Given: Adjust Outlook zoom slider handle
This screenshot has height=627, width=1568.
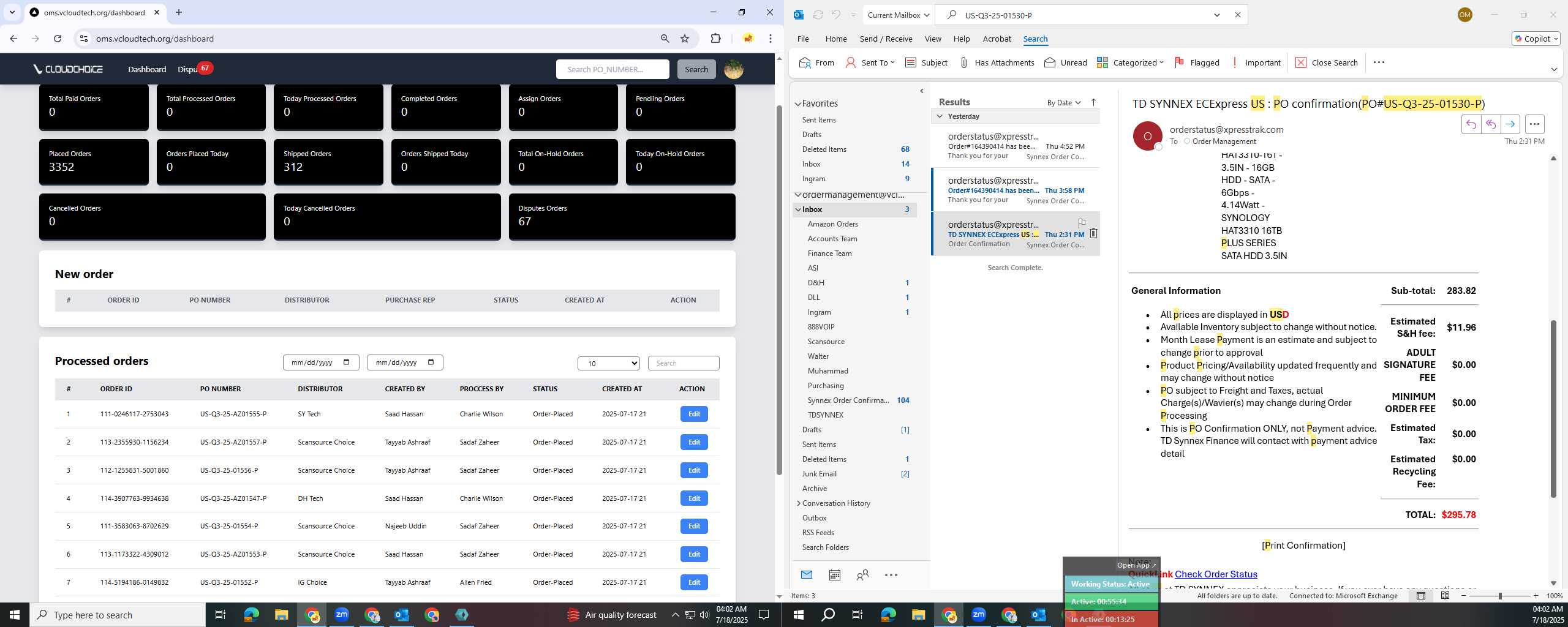Looking at the screenshot, I should 1500,596.
